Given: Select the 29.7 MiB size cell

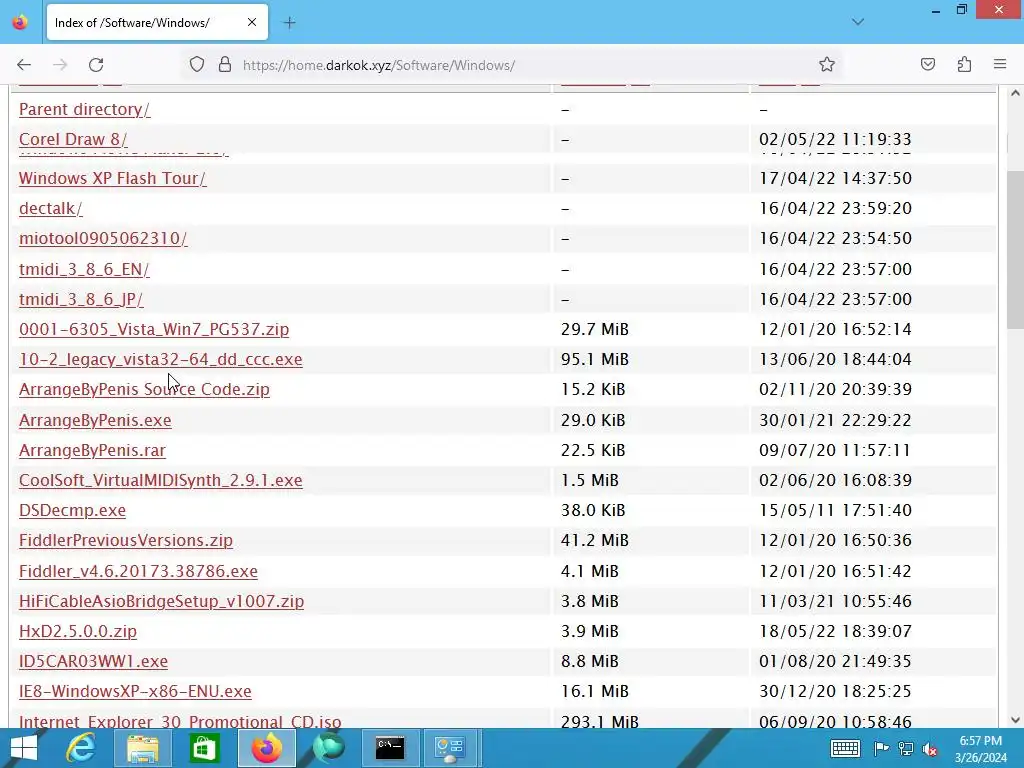Looking at the screenshot, I should point(595,328).
